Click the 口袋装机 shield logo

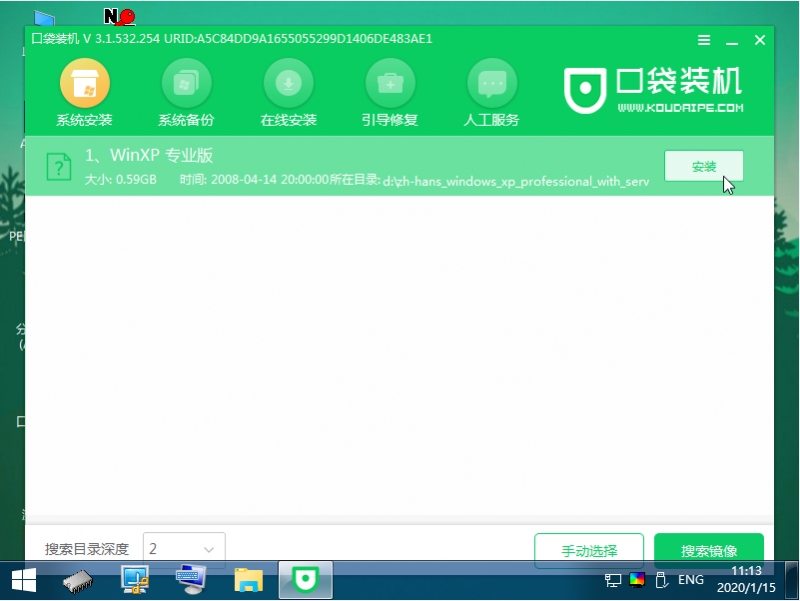point(585,88)
